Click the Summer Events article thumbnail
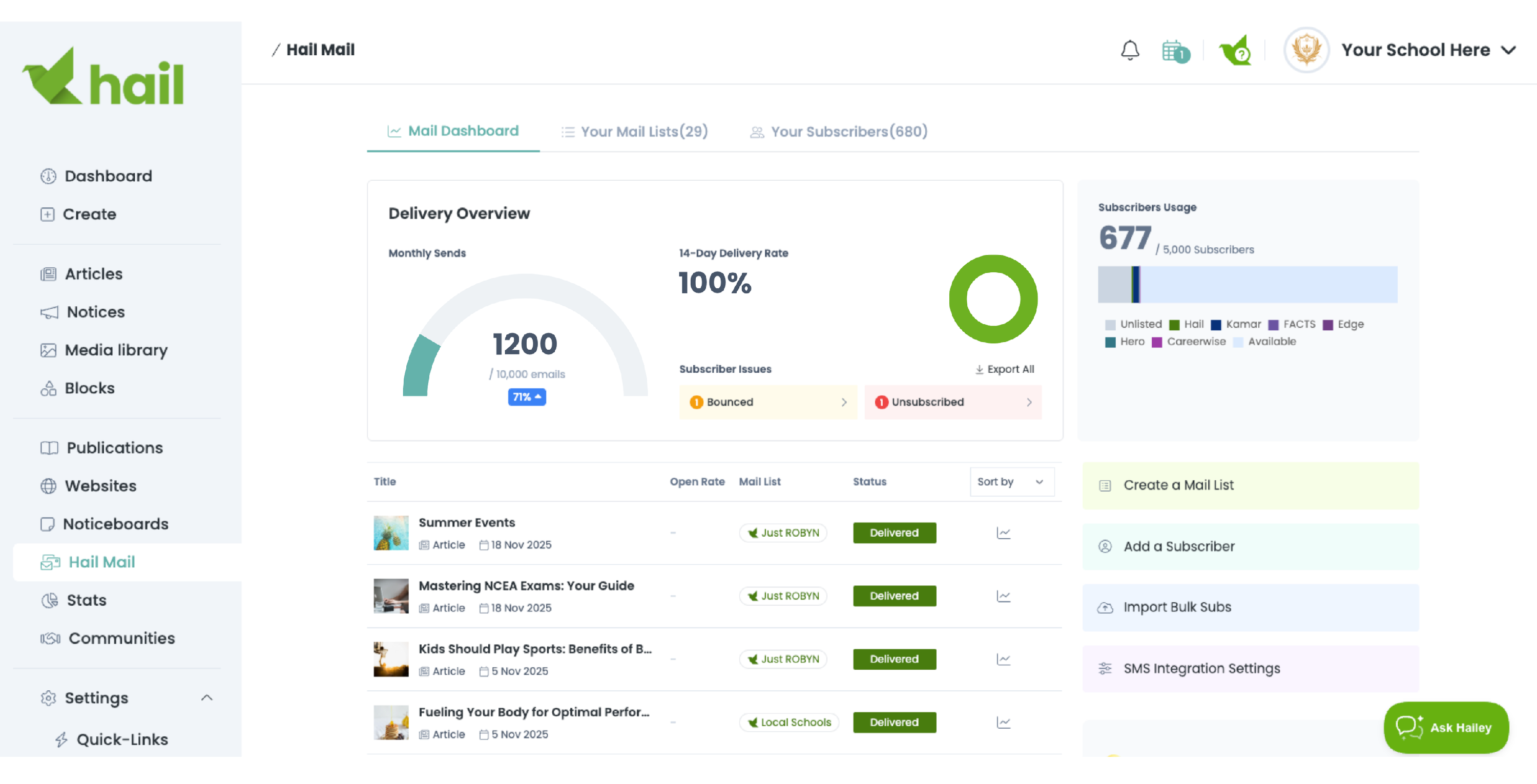The height and width of the screenshot is (784, 1537). (391, 533)
